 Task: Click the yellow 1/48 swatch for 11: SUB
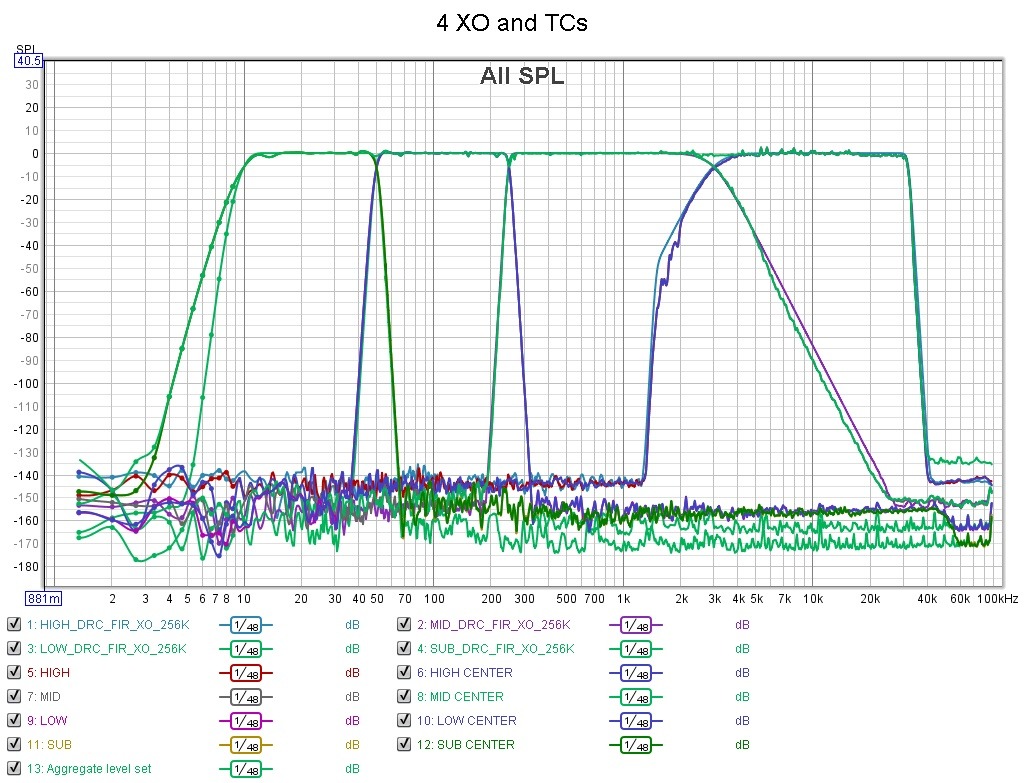pyautogui.click(x=246, y=745)
